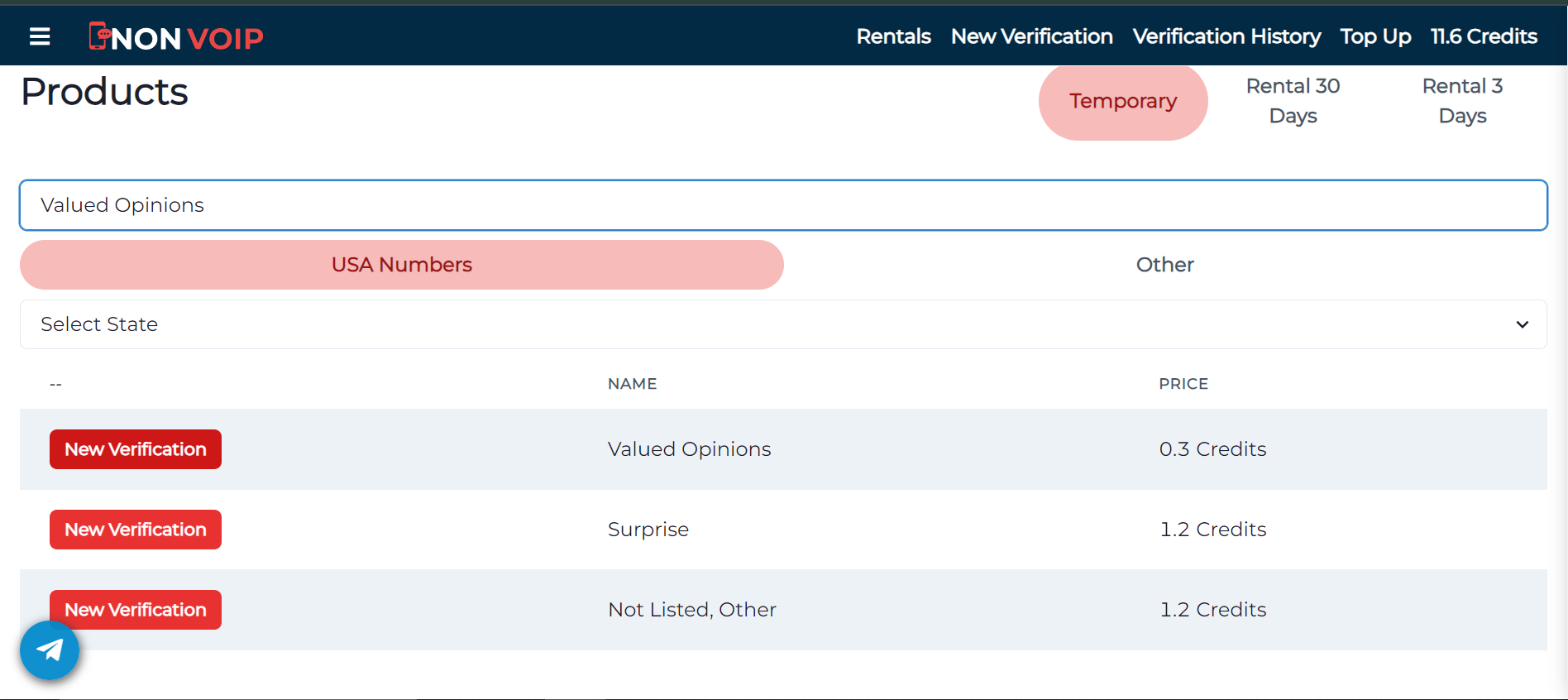The image size is (1568, 700).
Task: Open the hamburger menu icon
Action: click(x=40, y=36)
